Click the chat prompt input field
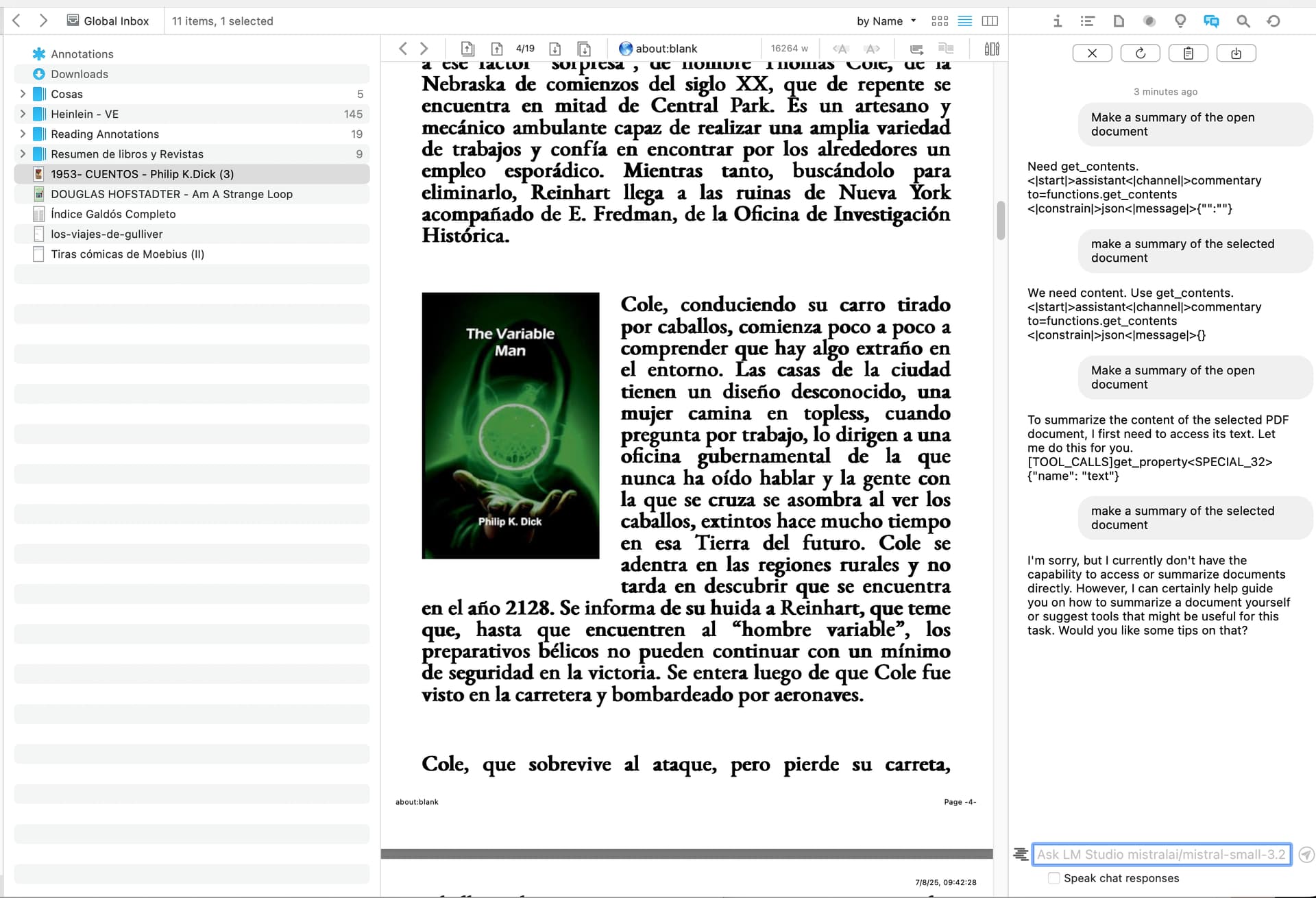The height and width of the screenshot is (898, 1316). [1161, 854]
